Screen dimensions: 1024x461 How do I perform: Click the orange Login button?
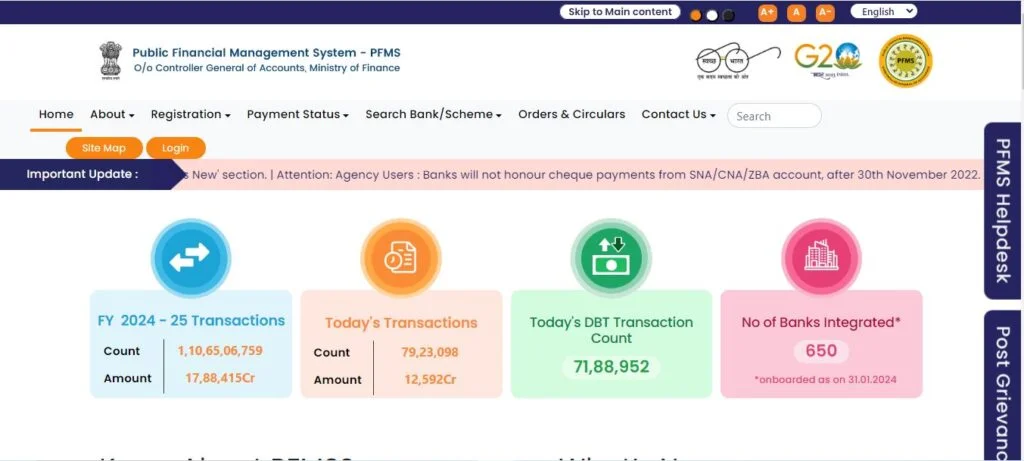[x=176, y=148]
